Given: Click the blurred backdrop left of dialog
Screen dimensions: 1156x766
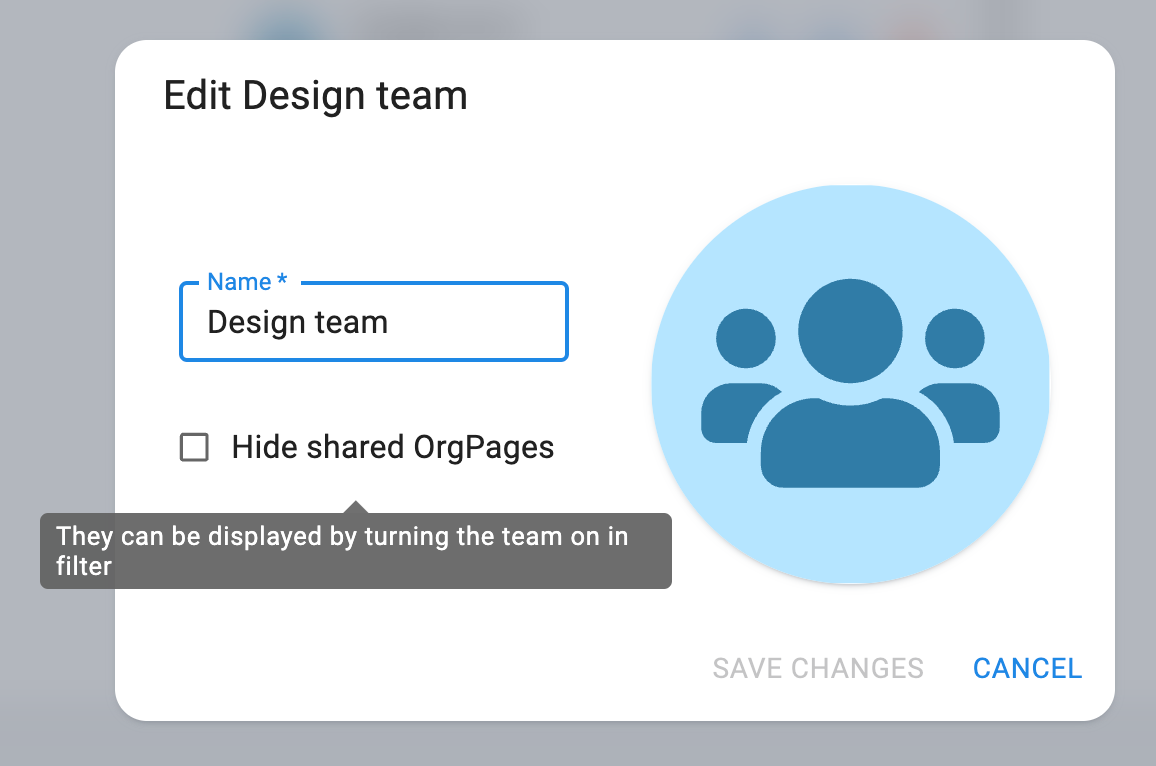Looking at the screenshot, I should click(x=56, y=300).
